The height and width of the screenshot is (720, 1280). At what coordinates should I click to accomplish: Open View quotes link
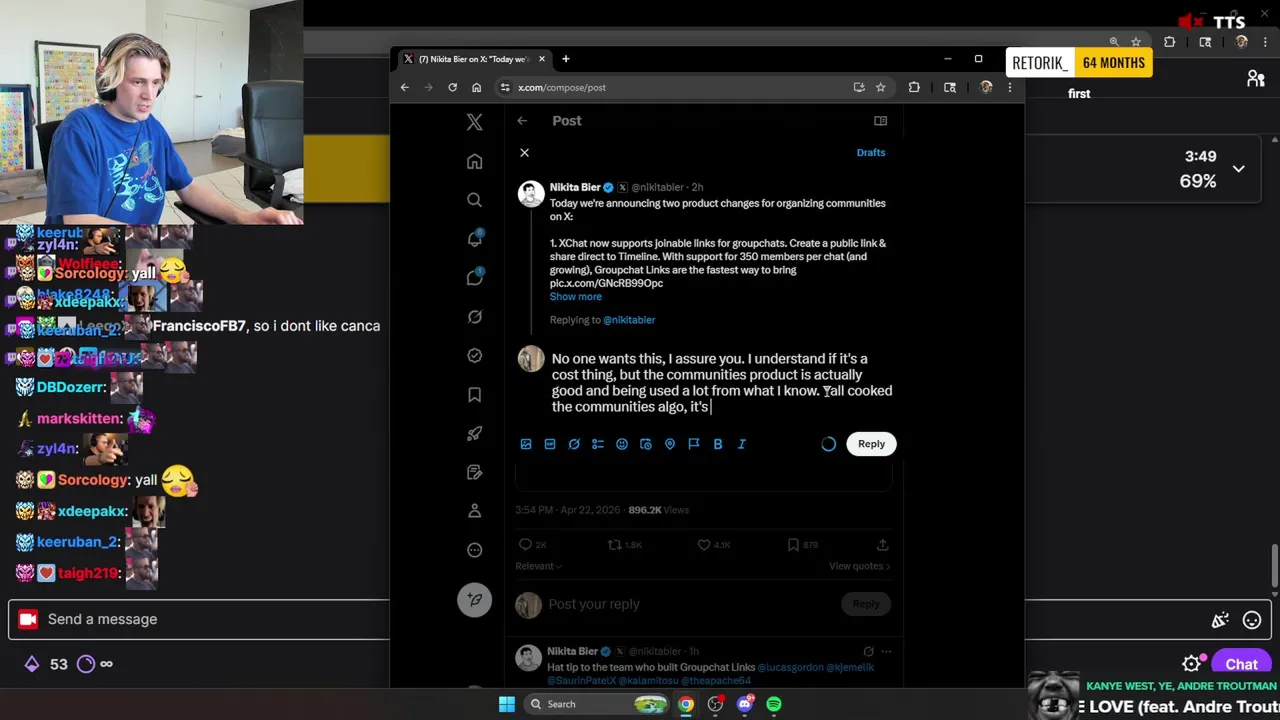point(859,566)
